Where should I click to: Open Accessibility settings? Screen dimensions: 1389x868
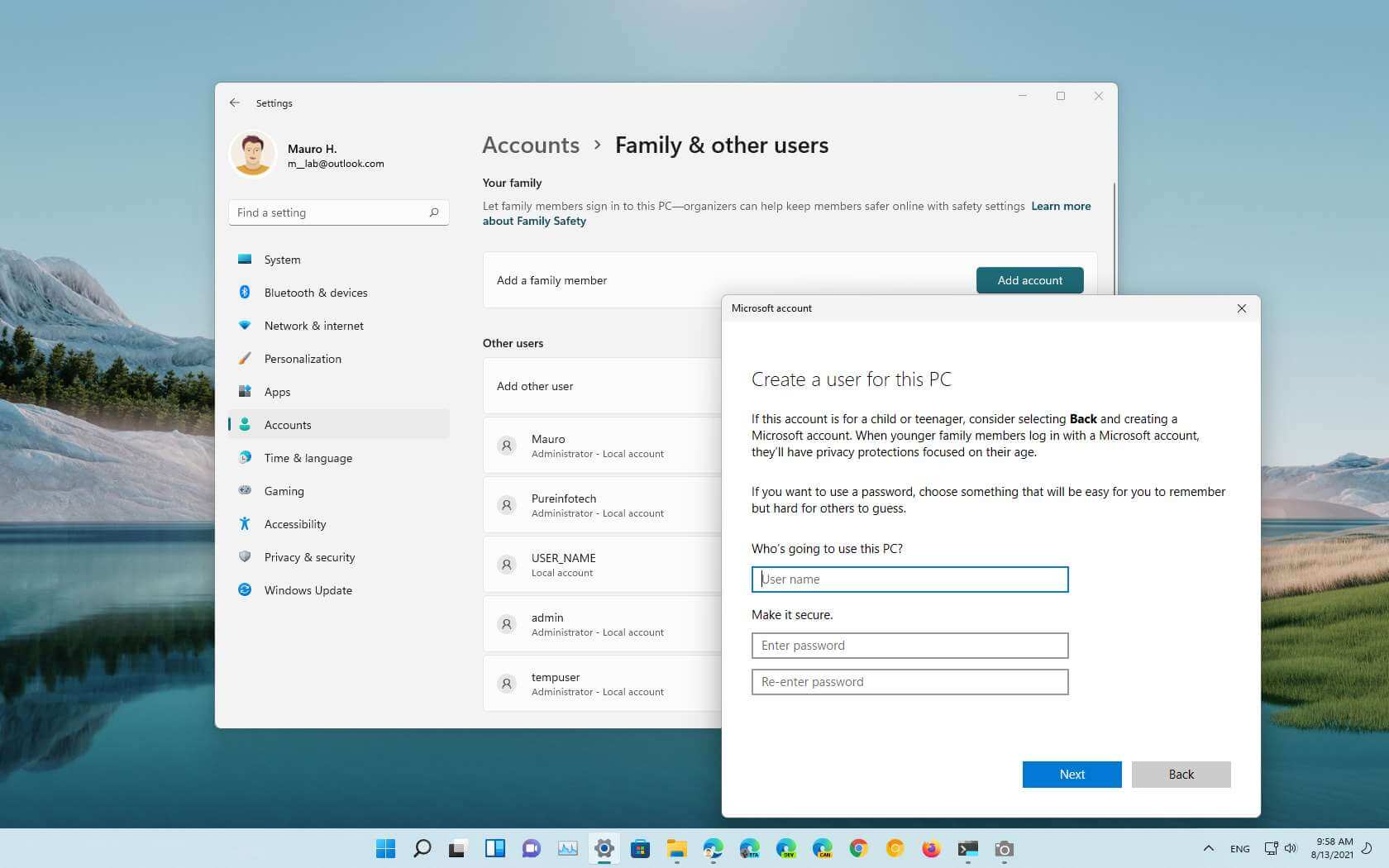339,524
